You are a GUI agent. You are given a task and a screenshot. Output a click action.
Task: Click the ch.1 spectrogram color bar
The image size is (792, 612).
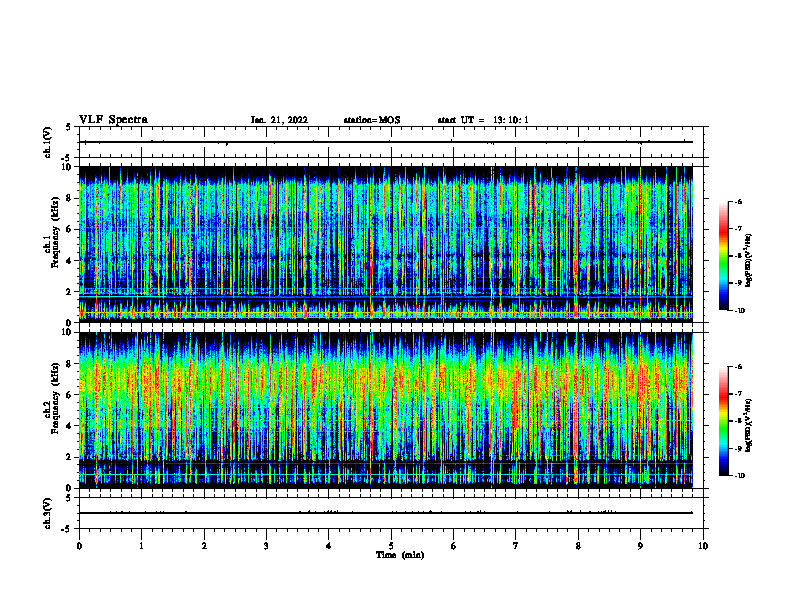(723, 256)
